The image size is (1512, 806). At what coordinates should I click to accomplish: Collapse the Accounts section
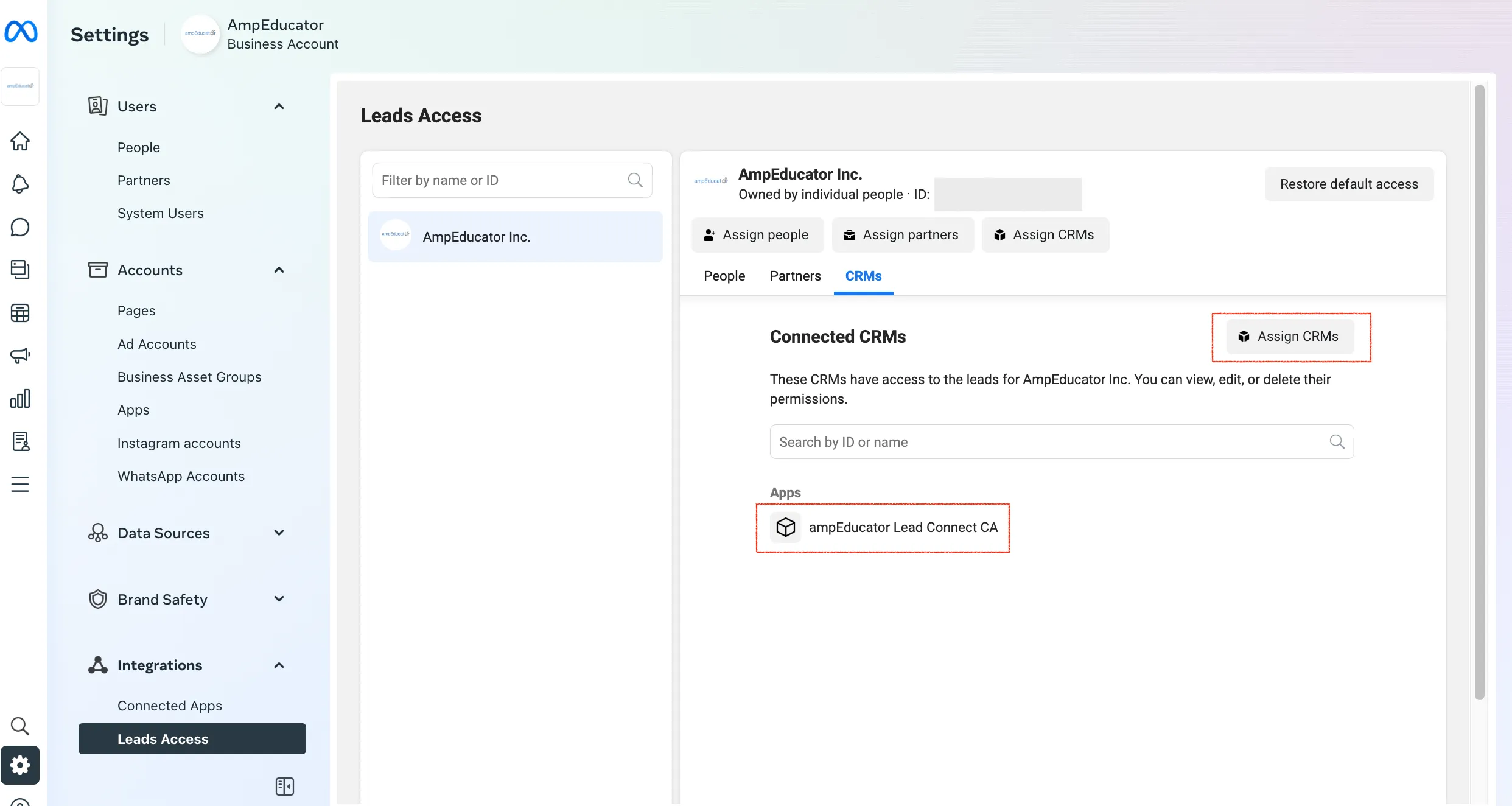[279, 270]
